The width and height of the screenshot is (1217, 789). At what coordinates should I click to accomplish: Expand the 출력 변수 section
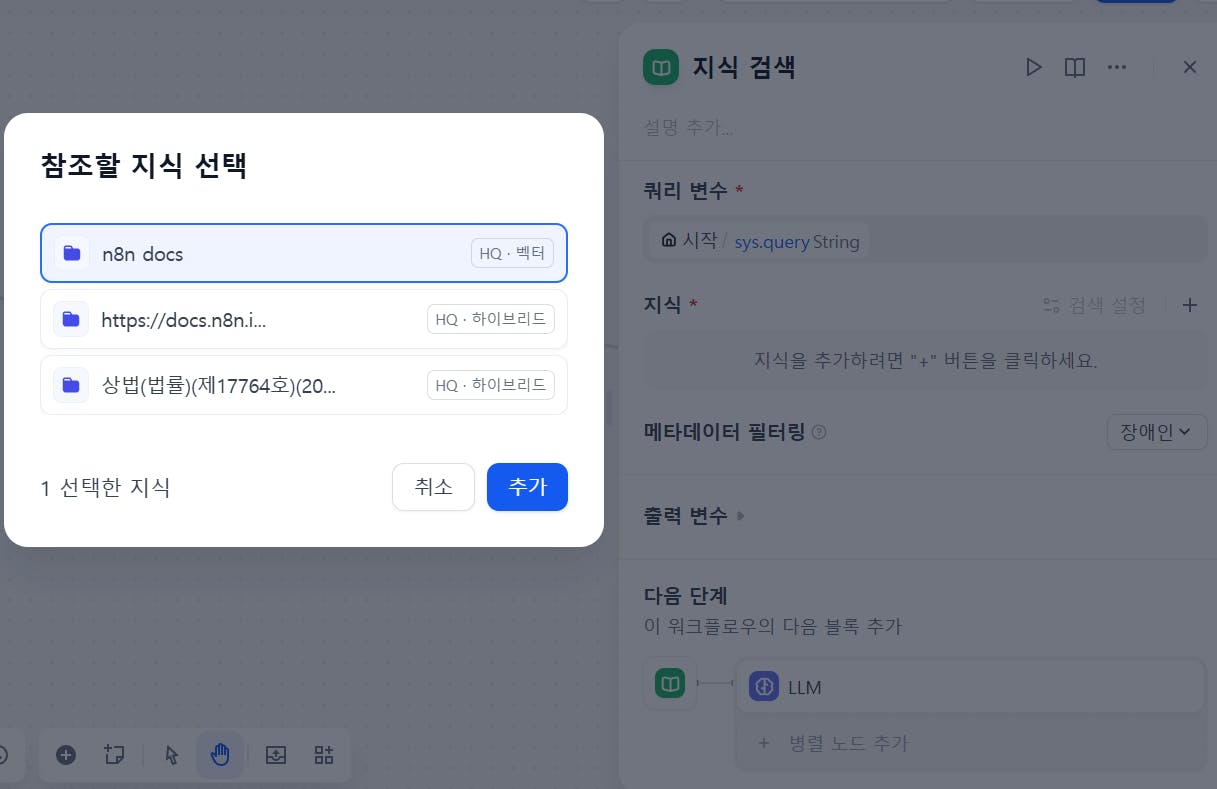pyautogui.click(x=695, y=516)
